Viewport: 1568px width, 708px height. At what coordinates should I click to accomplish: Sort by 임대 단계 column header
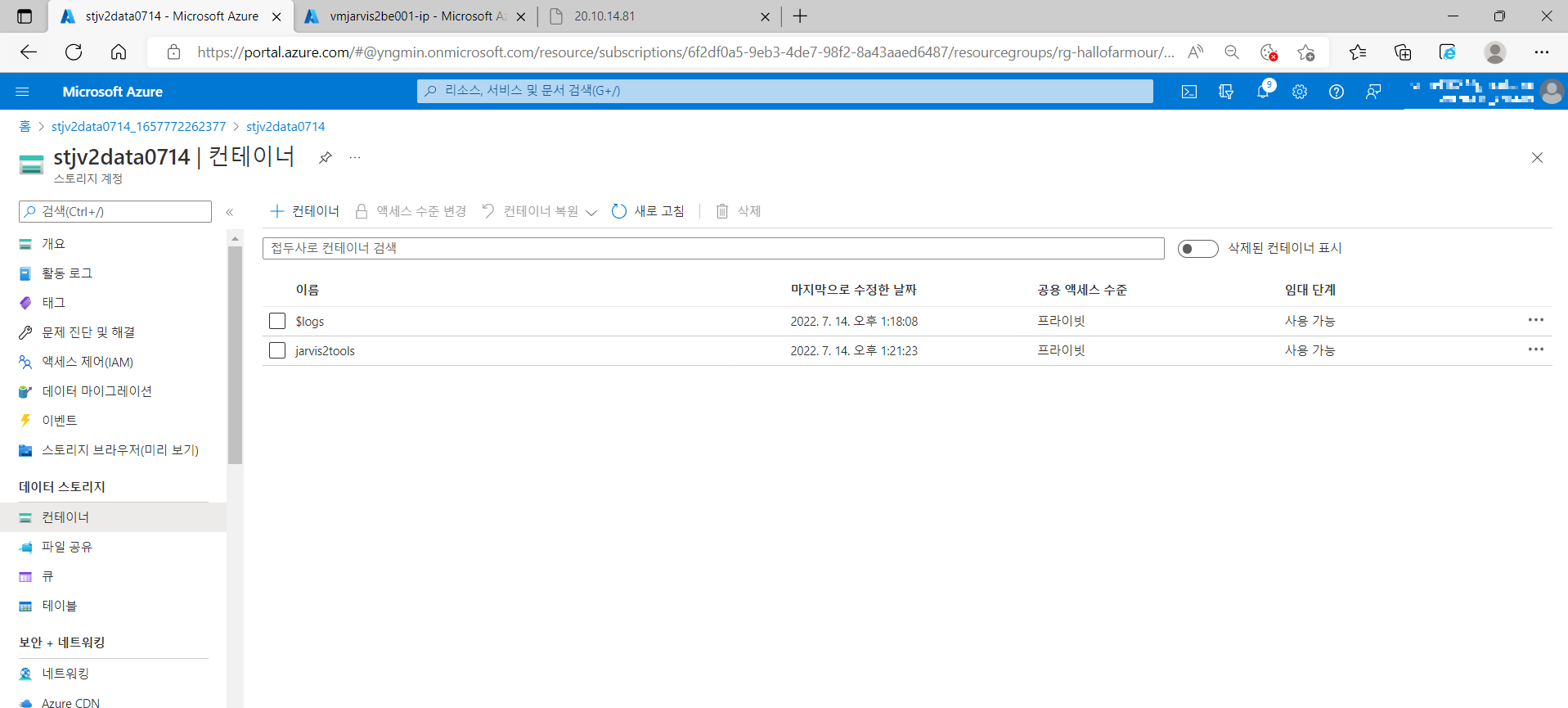click(x=1310, y=290)
